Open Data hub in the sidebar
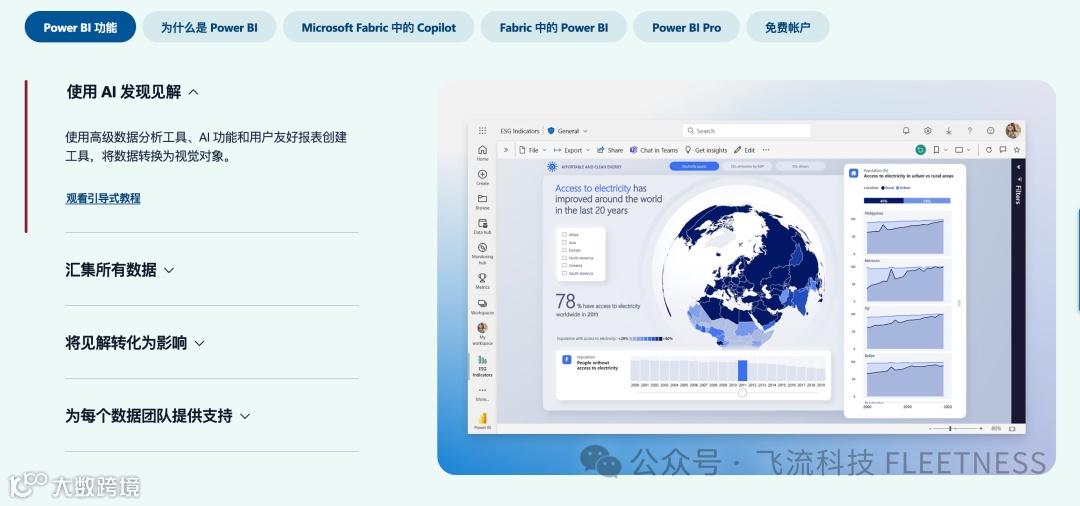The width and height of the screenshot is (1080, 506). tap(482, 226)
